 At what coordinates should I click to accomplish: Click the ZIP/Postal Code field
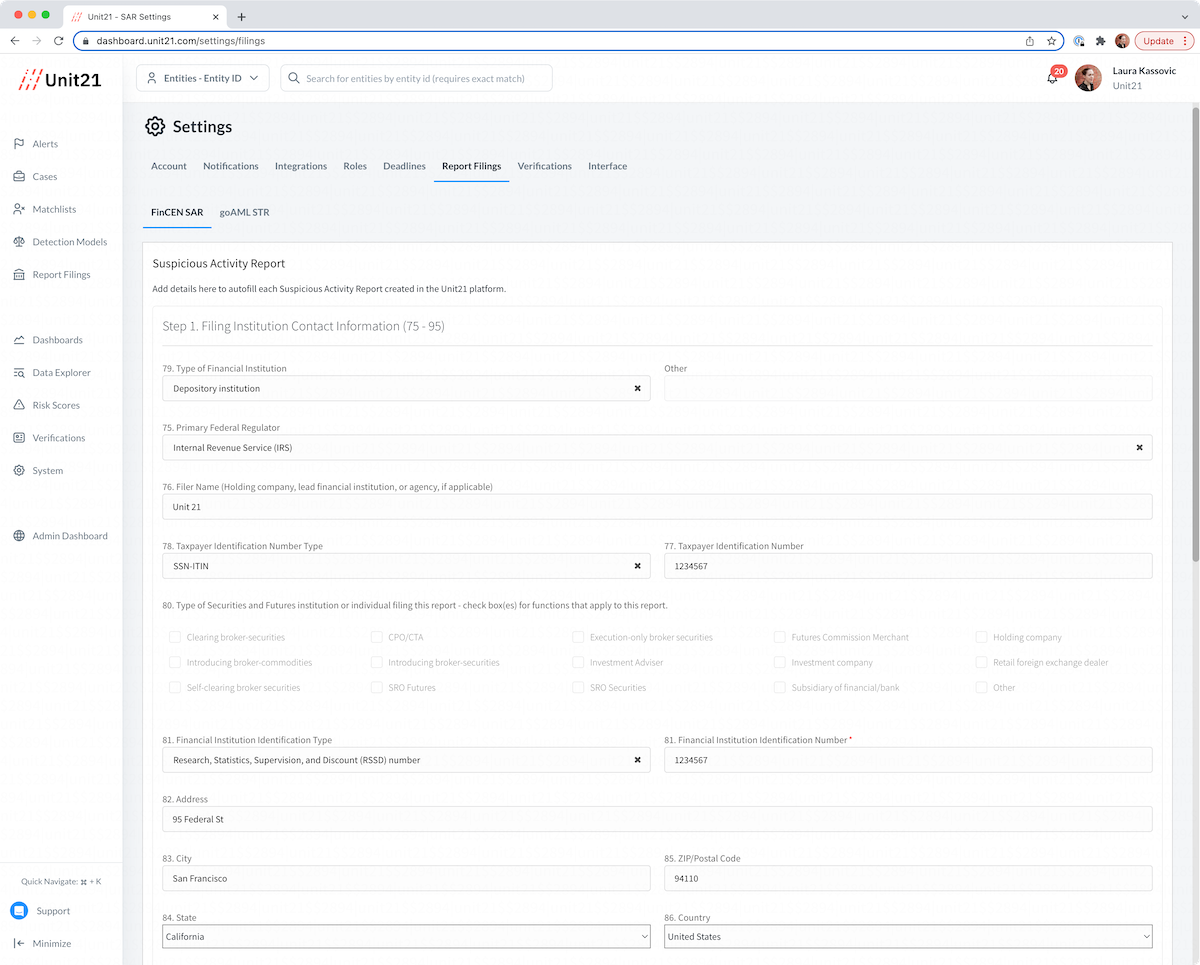point(908,878)
